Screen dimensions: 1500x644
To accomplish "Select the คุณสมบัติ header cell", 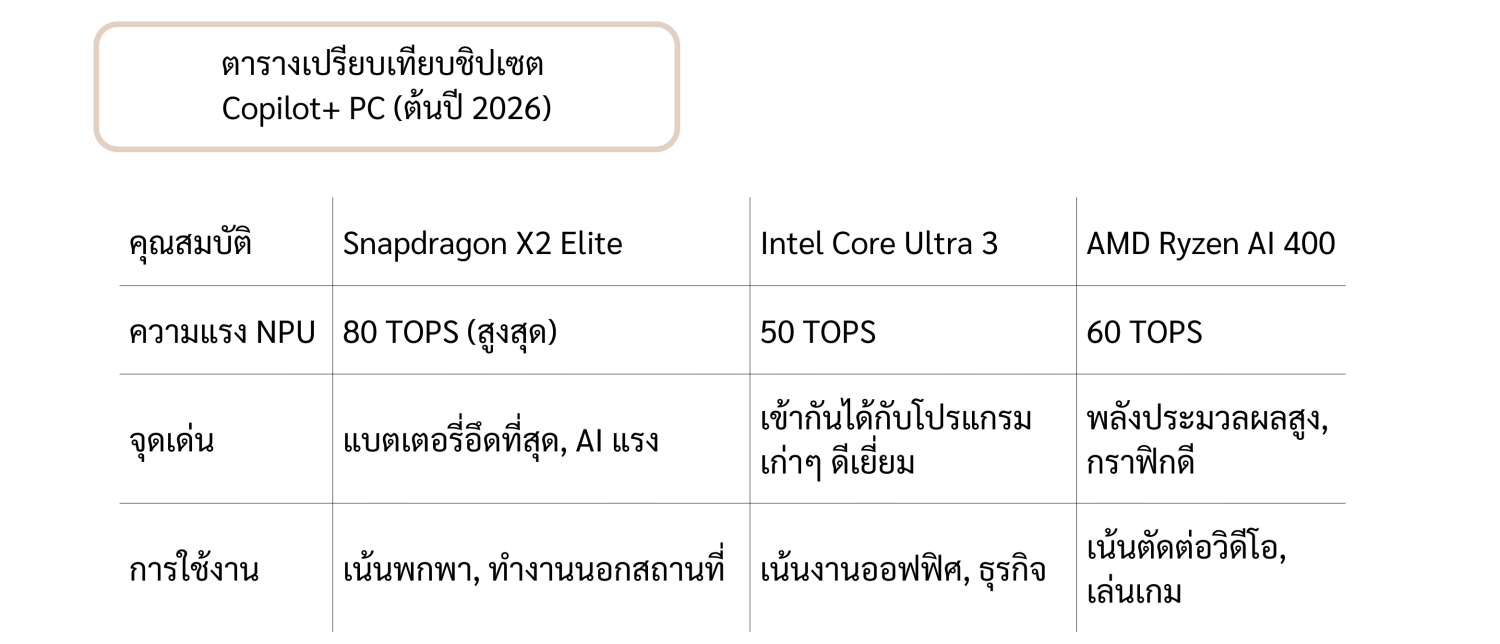I will tap(190, 244).
